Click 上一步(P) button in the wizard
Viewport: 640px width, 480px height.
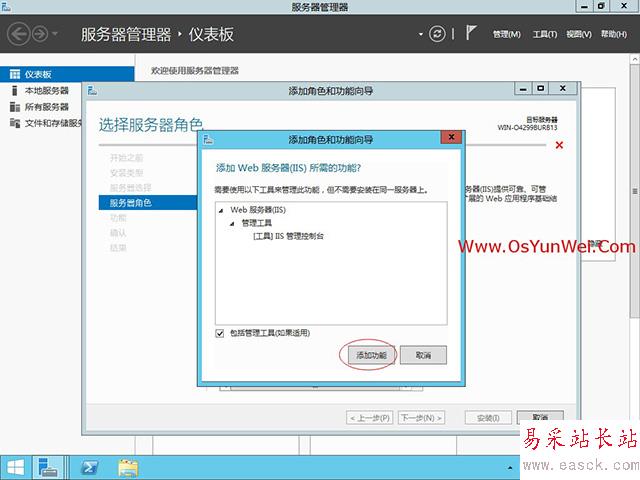pyautogui.click(x=370, y=418)
